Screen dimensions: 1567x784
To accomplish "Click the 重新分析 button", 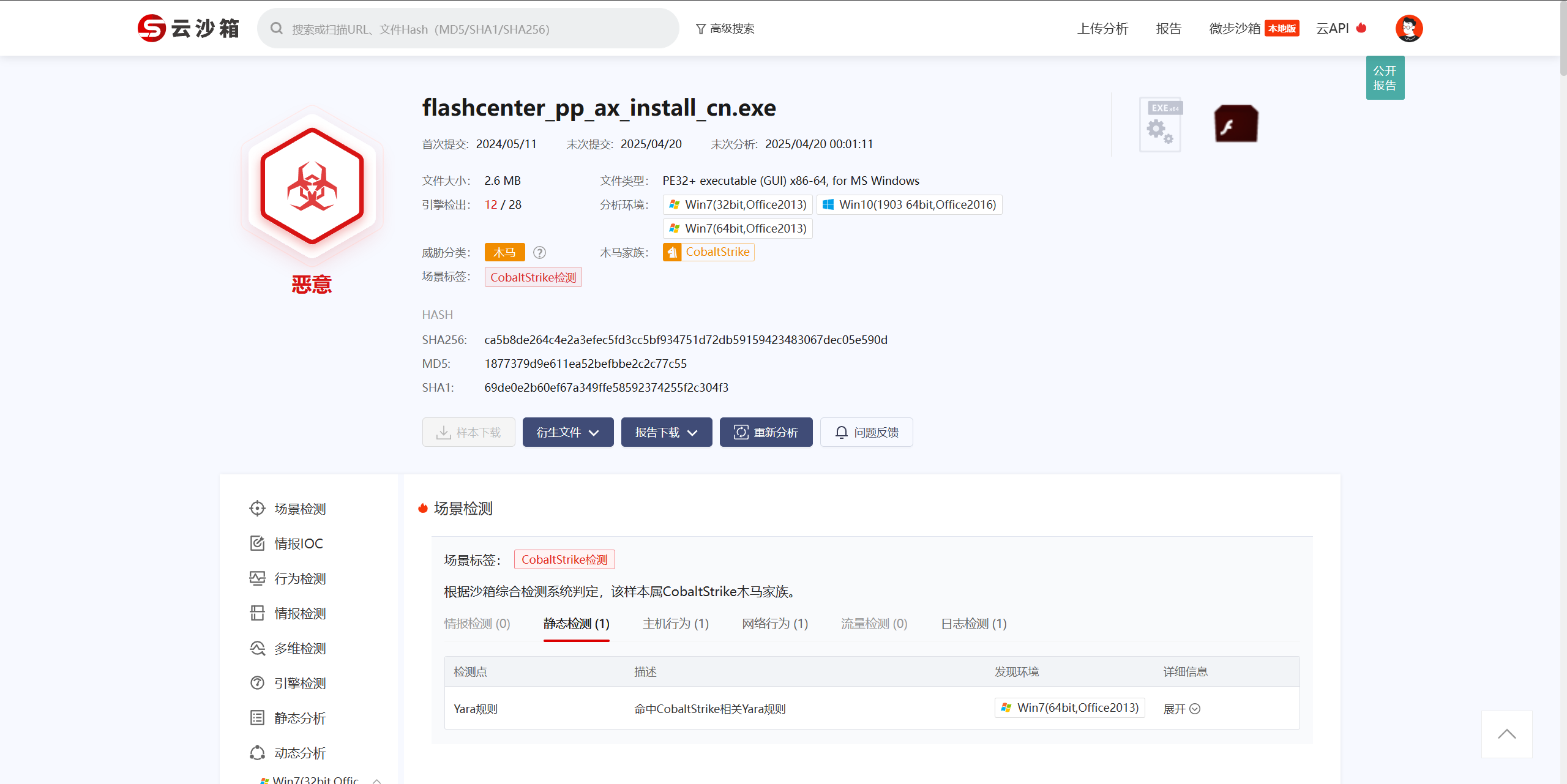I will [x=766, y=432].
